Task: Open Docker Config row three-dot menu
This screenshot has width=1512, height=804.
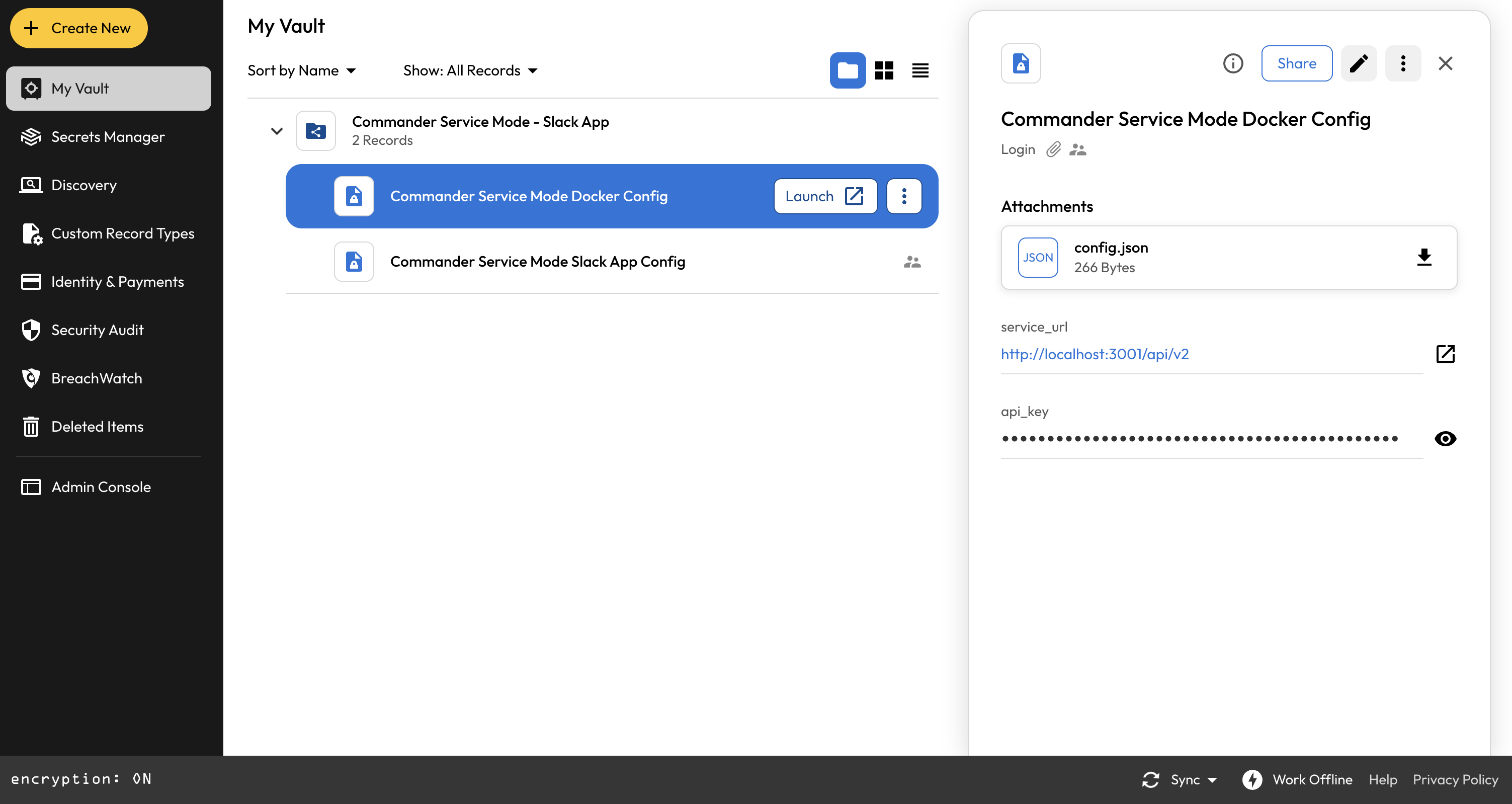Action: pyautogui.click(x=904, y=196)
